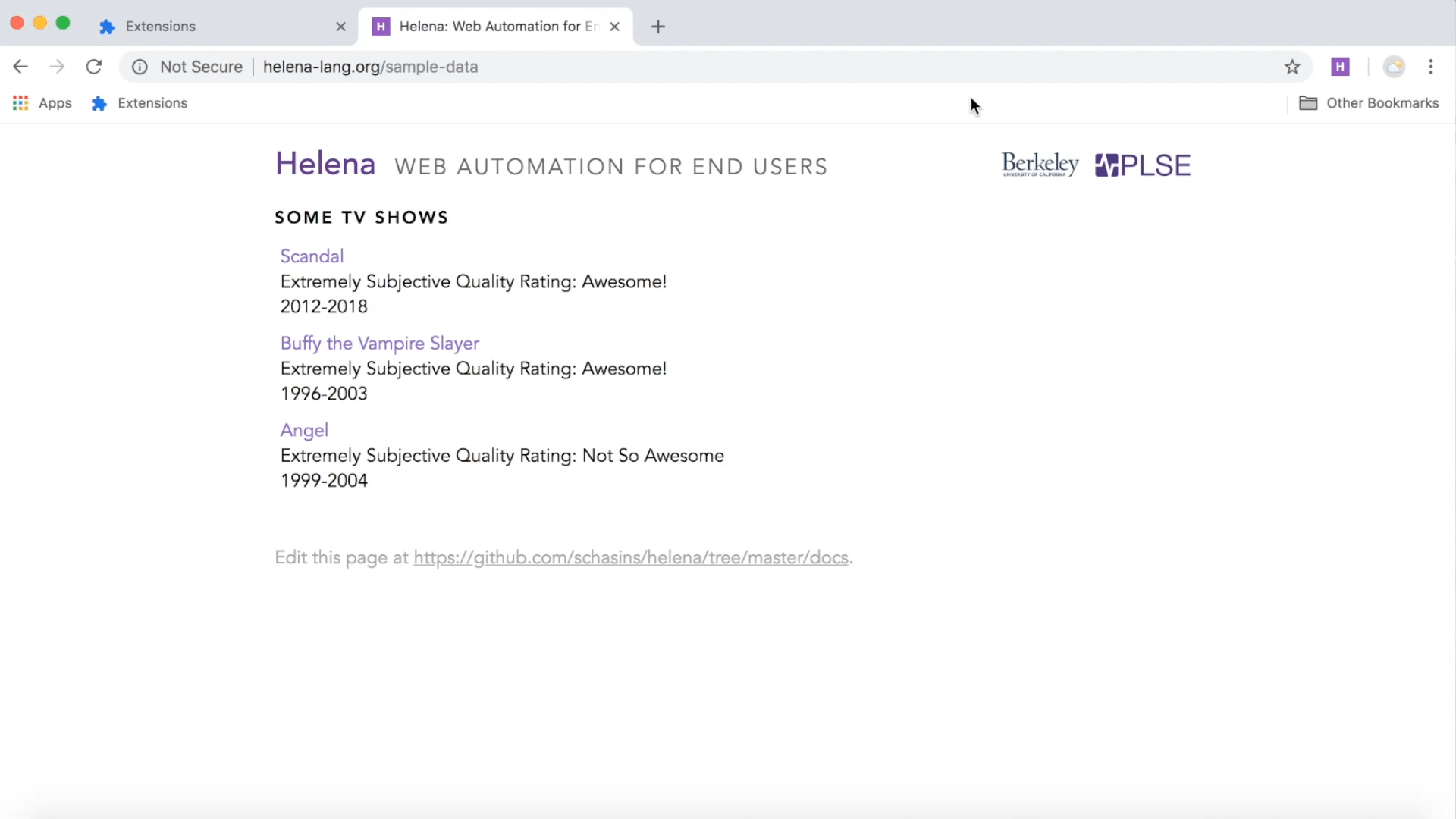
Task: Click the Helena extension icon in toolbar
Action: click(x=1340, y=67)
